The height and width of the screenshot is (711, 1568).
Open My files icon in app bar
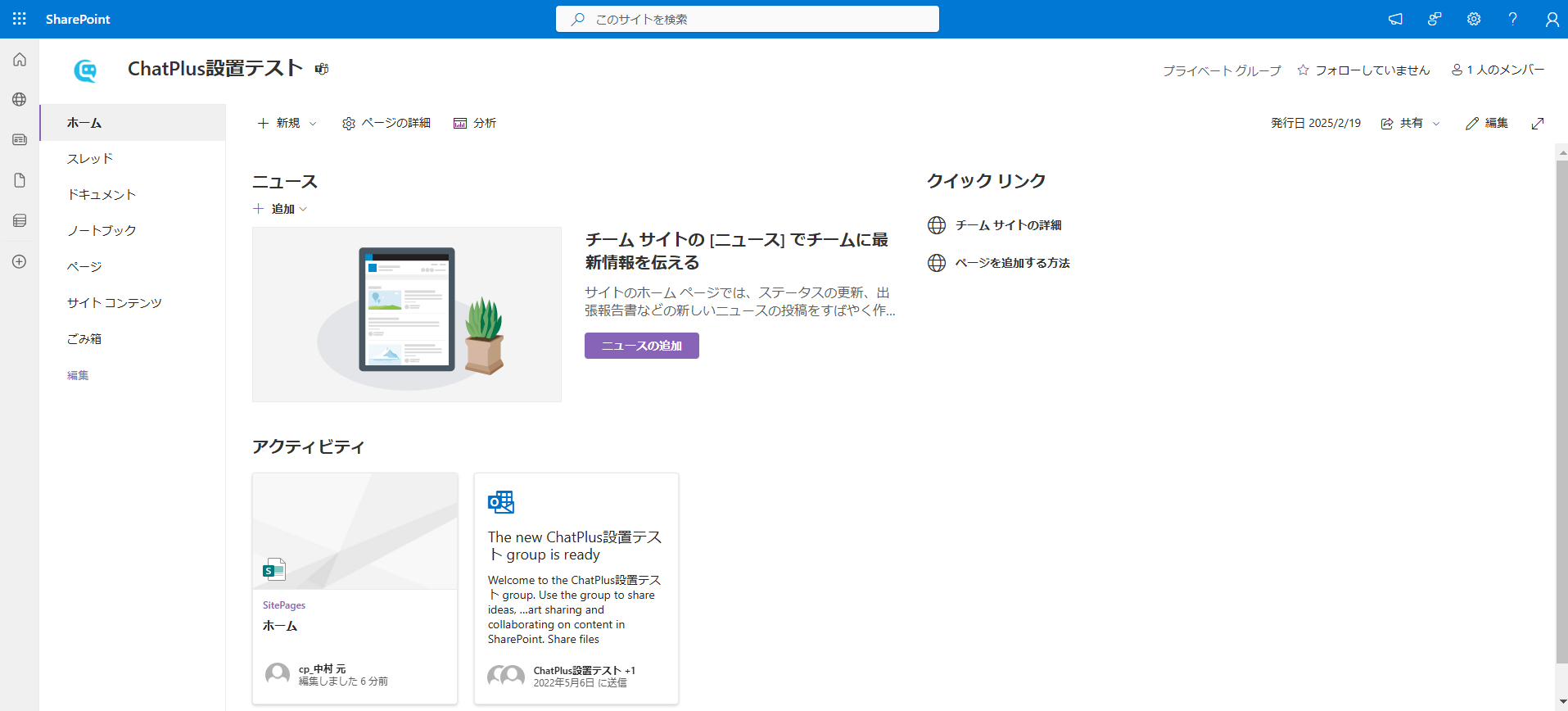tap(20, 180)
